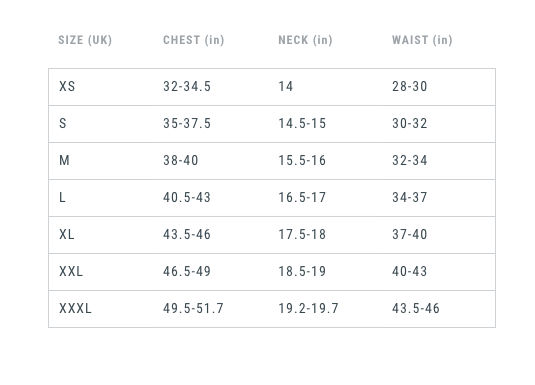Click waist value 37-40
535x385 pixels.
pos(409,234)
